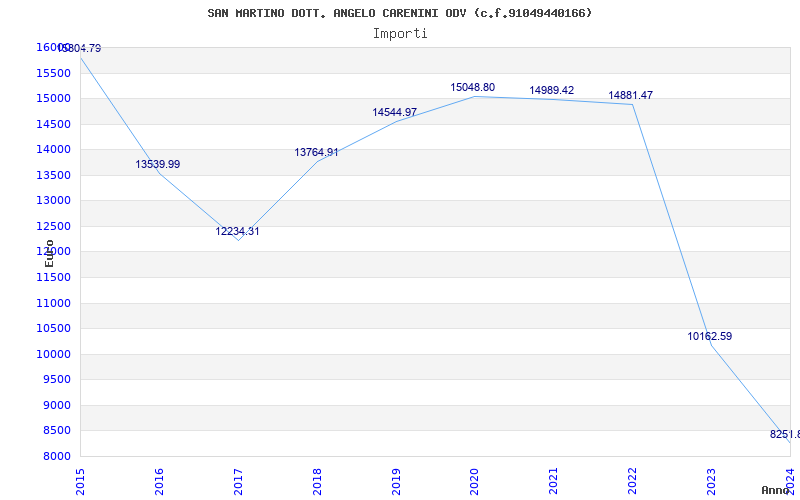Click the 2015 x-axis label
Screen dimensions: 800x500
(x=80, y=481)
